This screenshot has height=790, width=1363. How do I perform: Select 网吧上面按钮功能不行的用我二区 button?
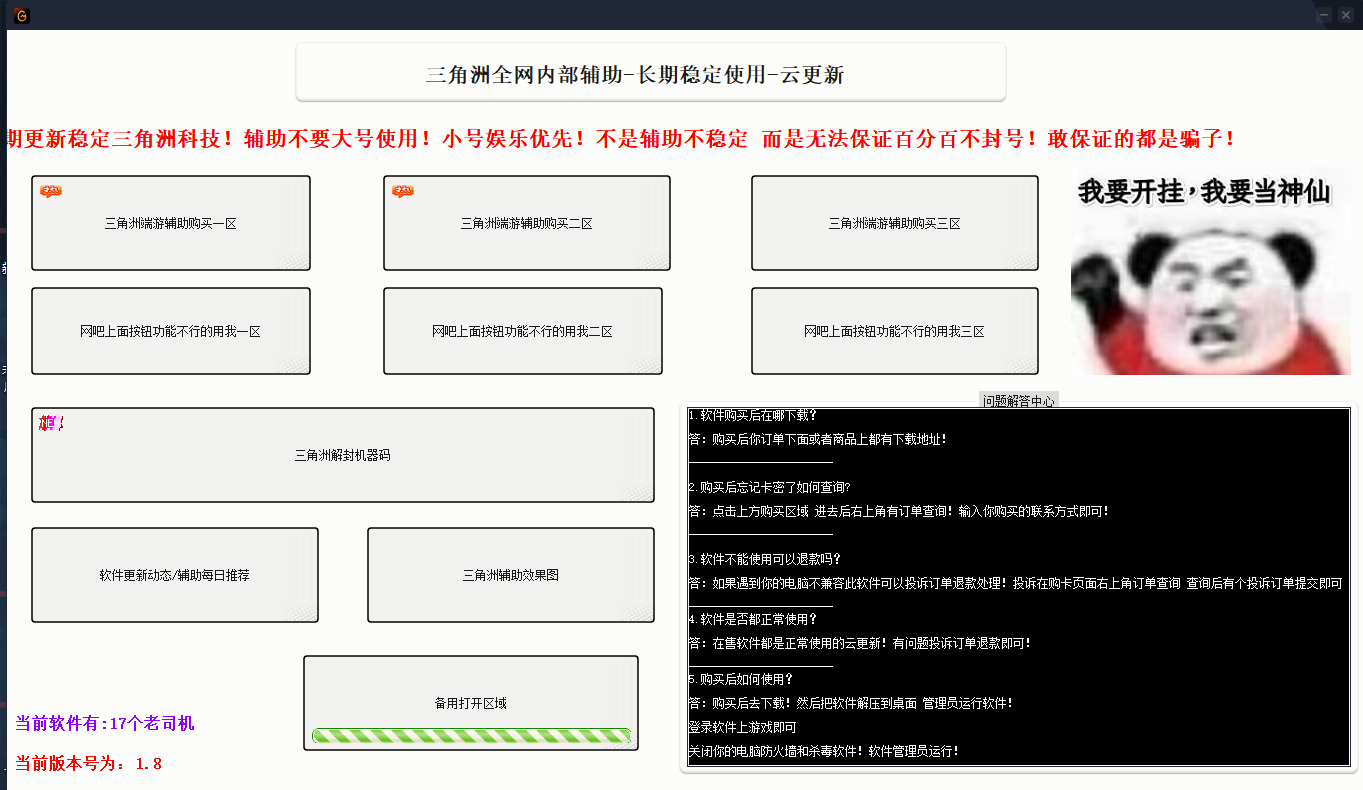(x=522, y=331)
